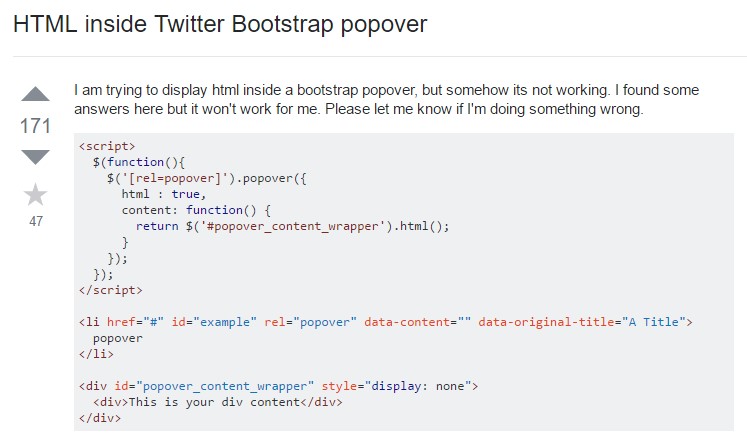Image resolution: width=747 pixels, height=440 pixels.
Task: Click the opening <script> tag line
Action: click(107, 146)
